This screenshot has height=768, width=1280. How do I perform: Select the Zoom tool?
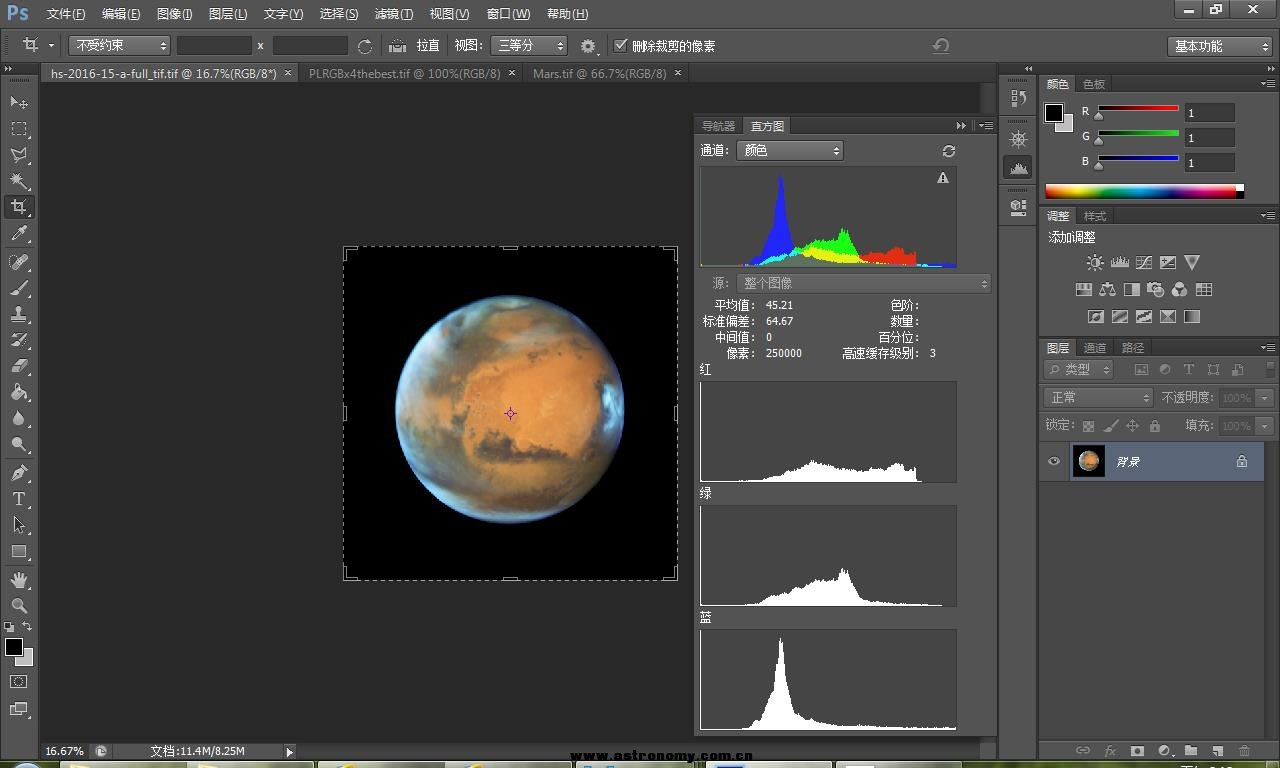[19, 606]
